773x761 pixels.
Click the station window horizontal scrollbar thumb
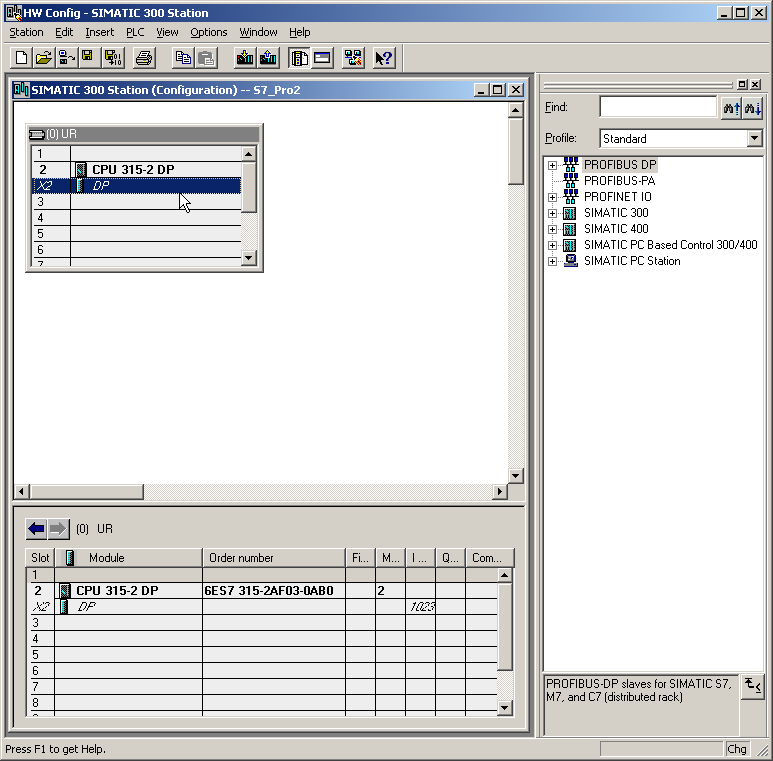pos(87,491)
